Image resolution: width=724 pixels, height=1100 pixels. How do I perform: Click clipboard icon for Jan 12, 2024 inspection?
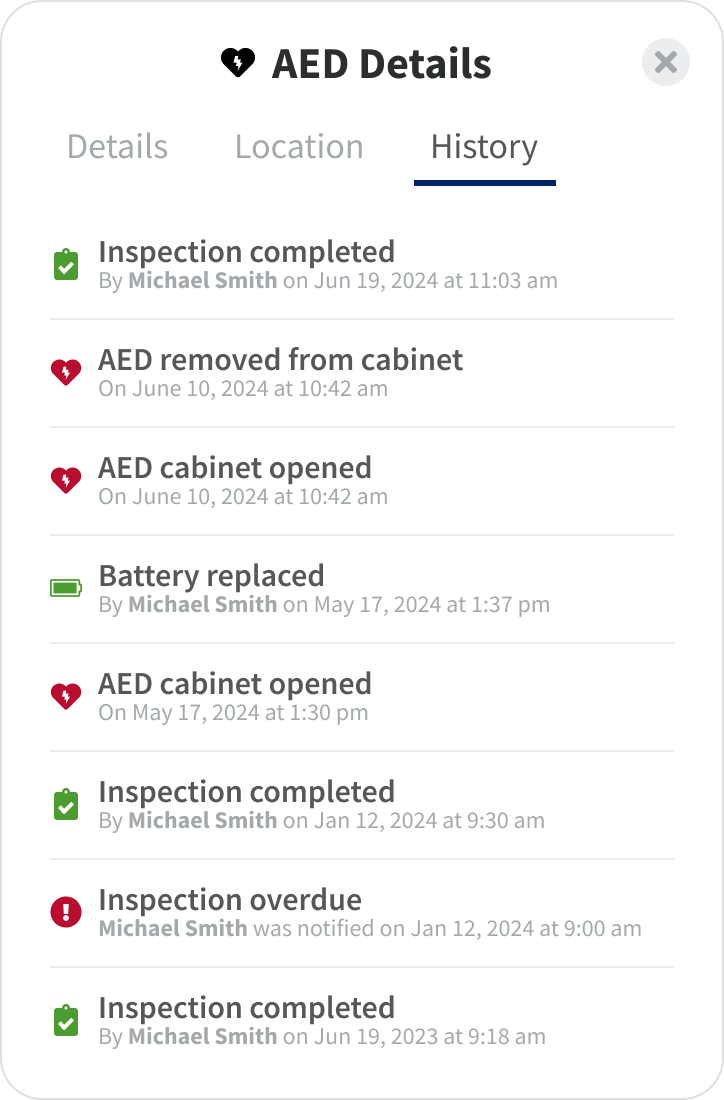tap(66, 805)
